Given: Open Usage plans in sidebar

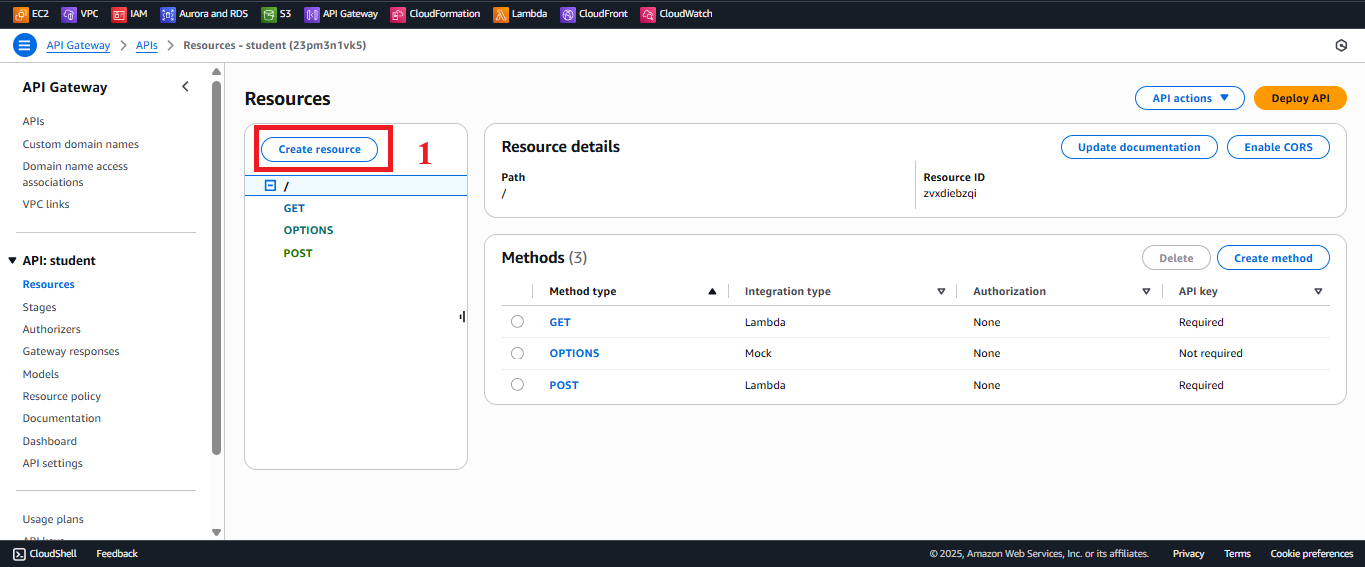Looking at the screenshot, I should tap(53, 519).
